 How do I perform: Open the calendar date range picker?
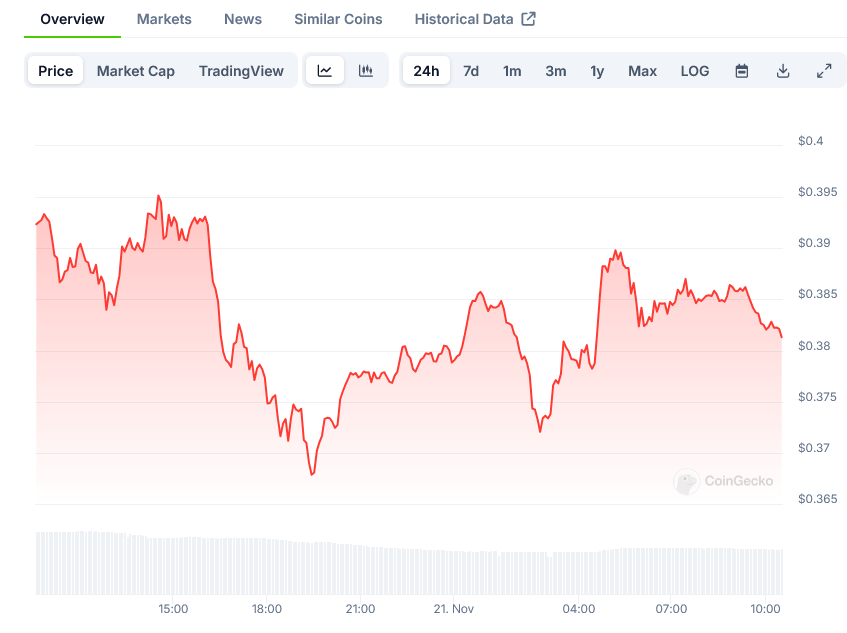click(x=742, y=71)
